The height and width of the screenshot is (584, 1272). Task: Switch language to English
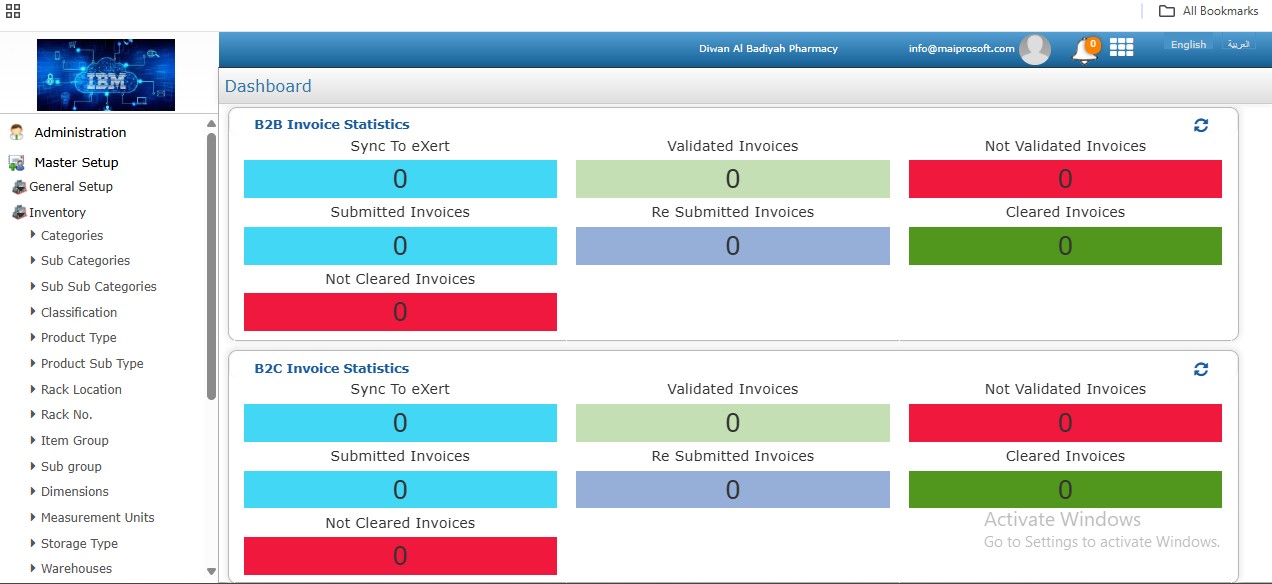[x=1188, y=45]
